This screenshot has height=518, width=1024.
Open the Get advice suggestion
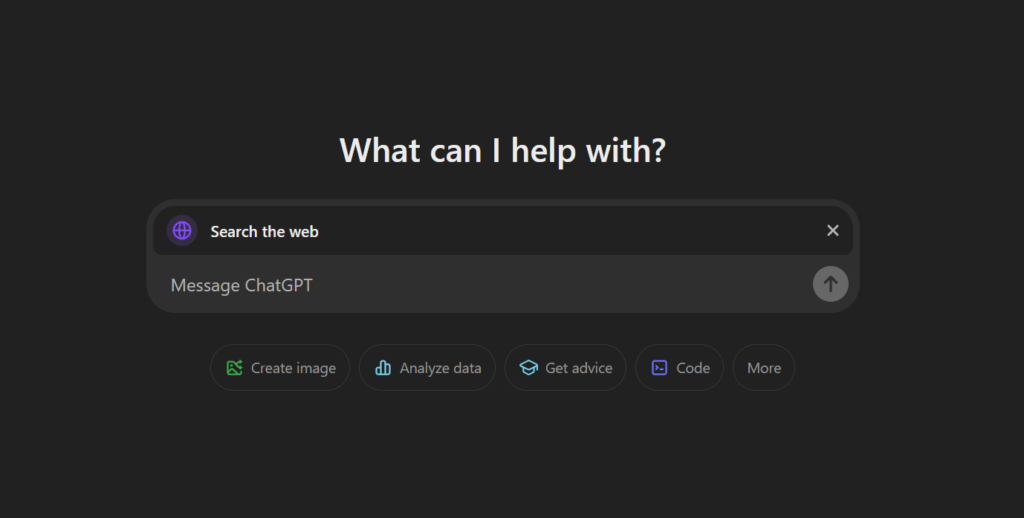(x=566, y=368)
